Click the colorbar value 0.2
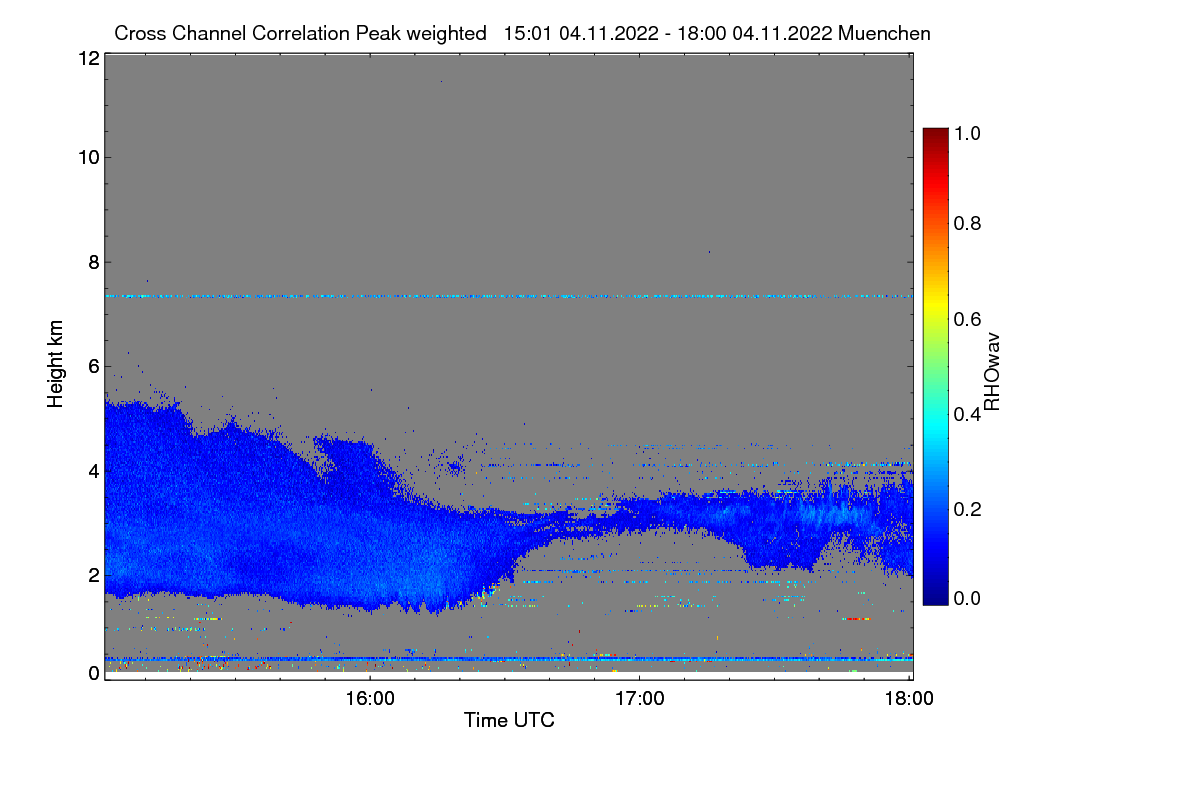1200x800 pixels. [968, 509]
